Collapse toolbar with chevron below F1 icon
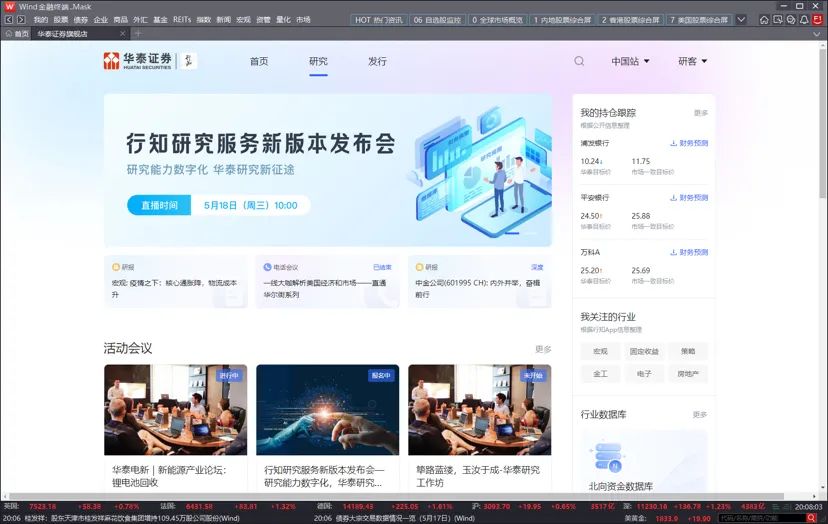The image size is (828, 524). click(x=817, y=33)
